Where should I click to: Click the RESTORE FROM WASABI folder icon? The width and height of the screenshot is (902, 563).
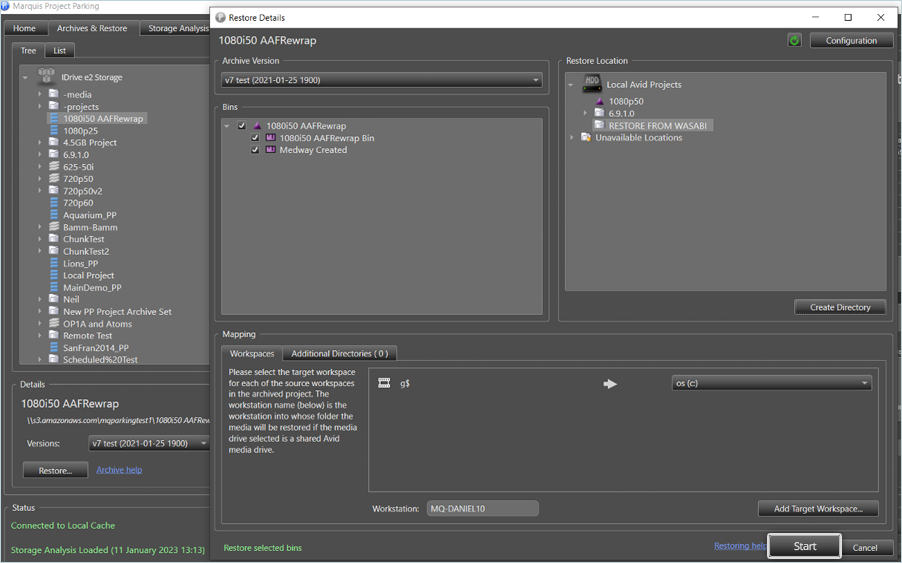pyautogui.click(x=599, y=126)
